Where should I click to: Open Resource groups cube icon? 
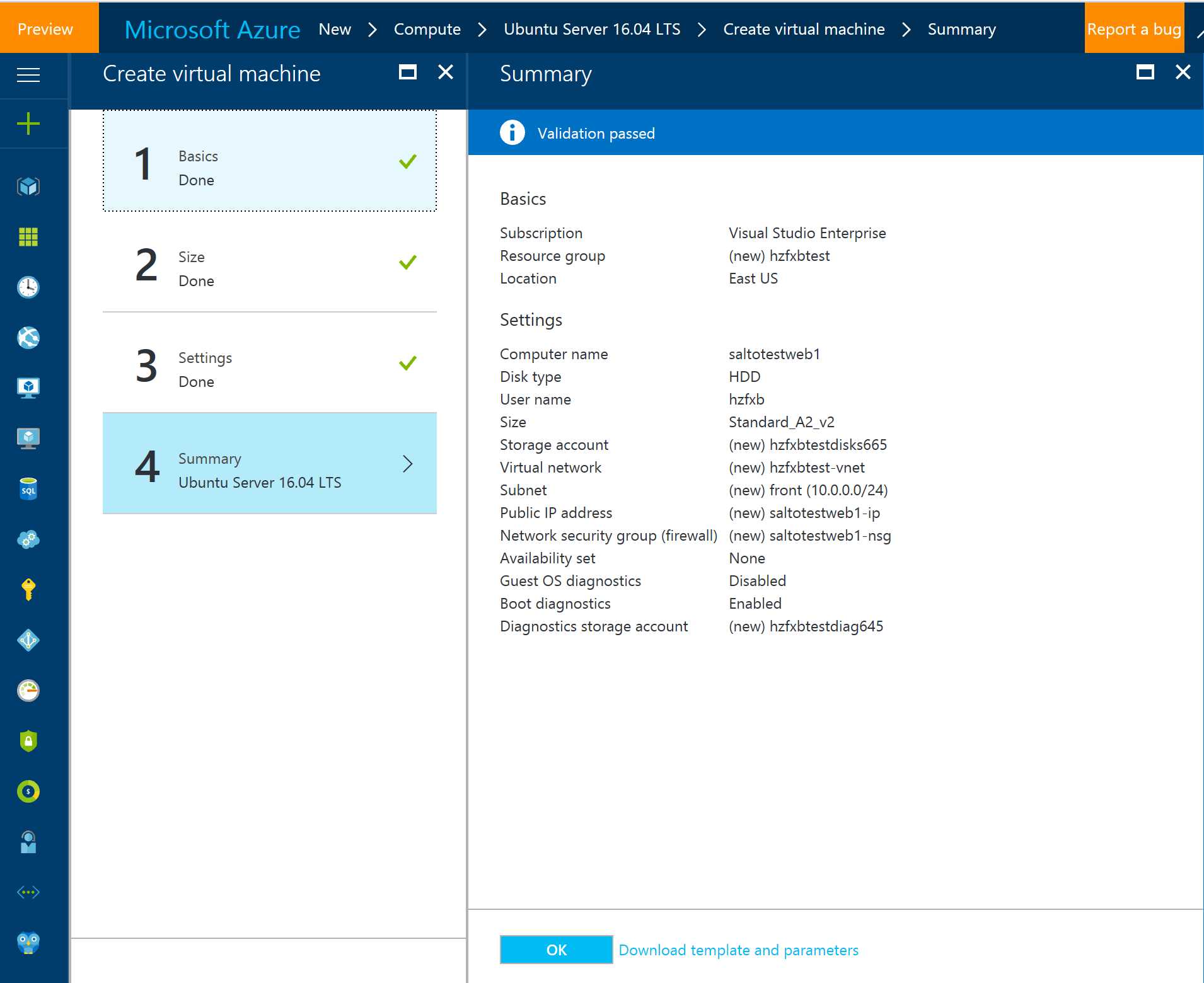28,187
